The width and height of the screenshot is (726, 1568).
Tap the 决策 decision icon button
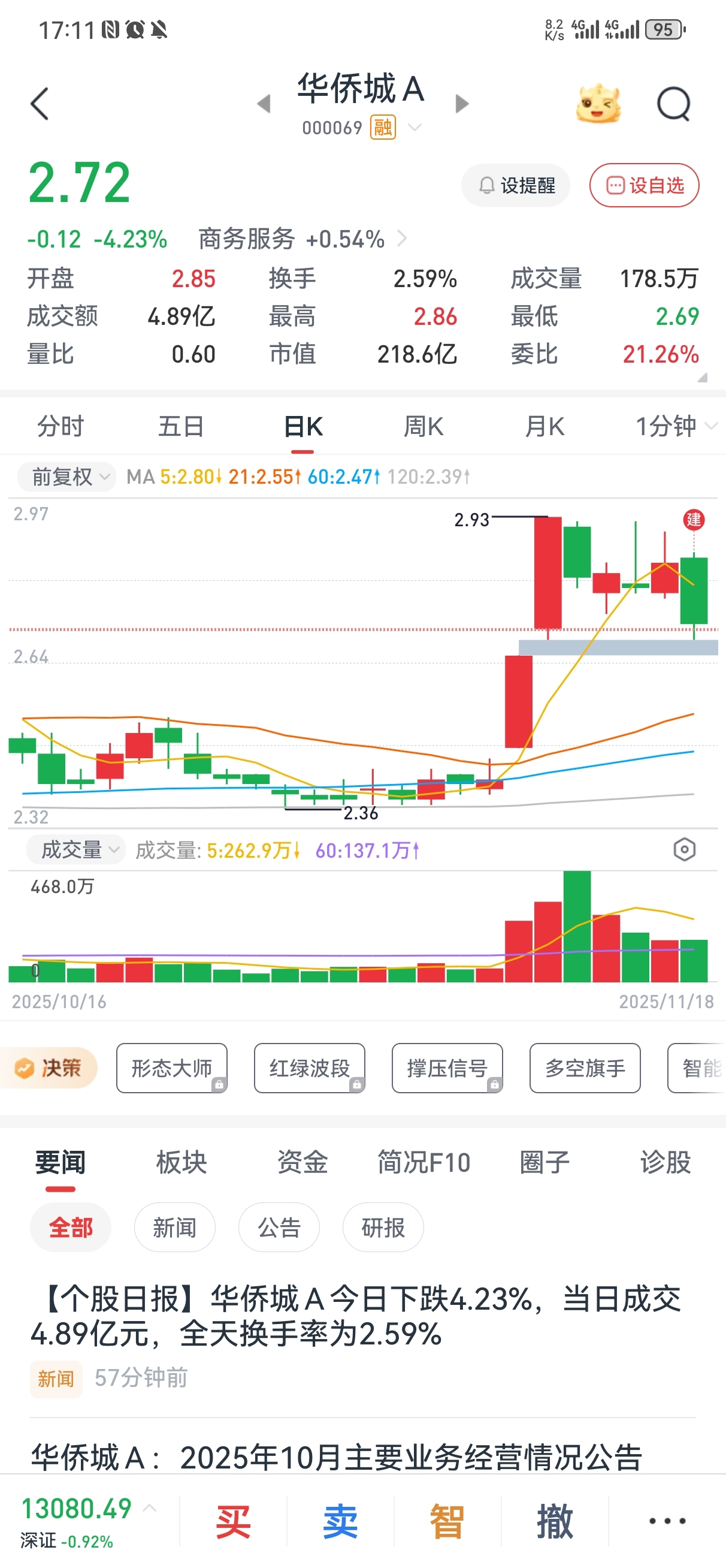tap(49, 1068)
